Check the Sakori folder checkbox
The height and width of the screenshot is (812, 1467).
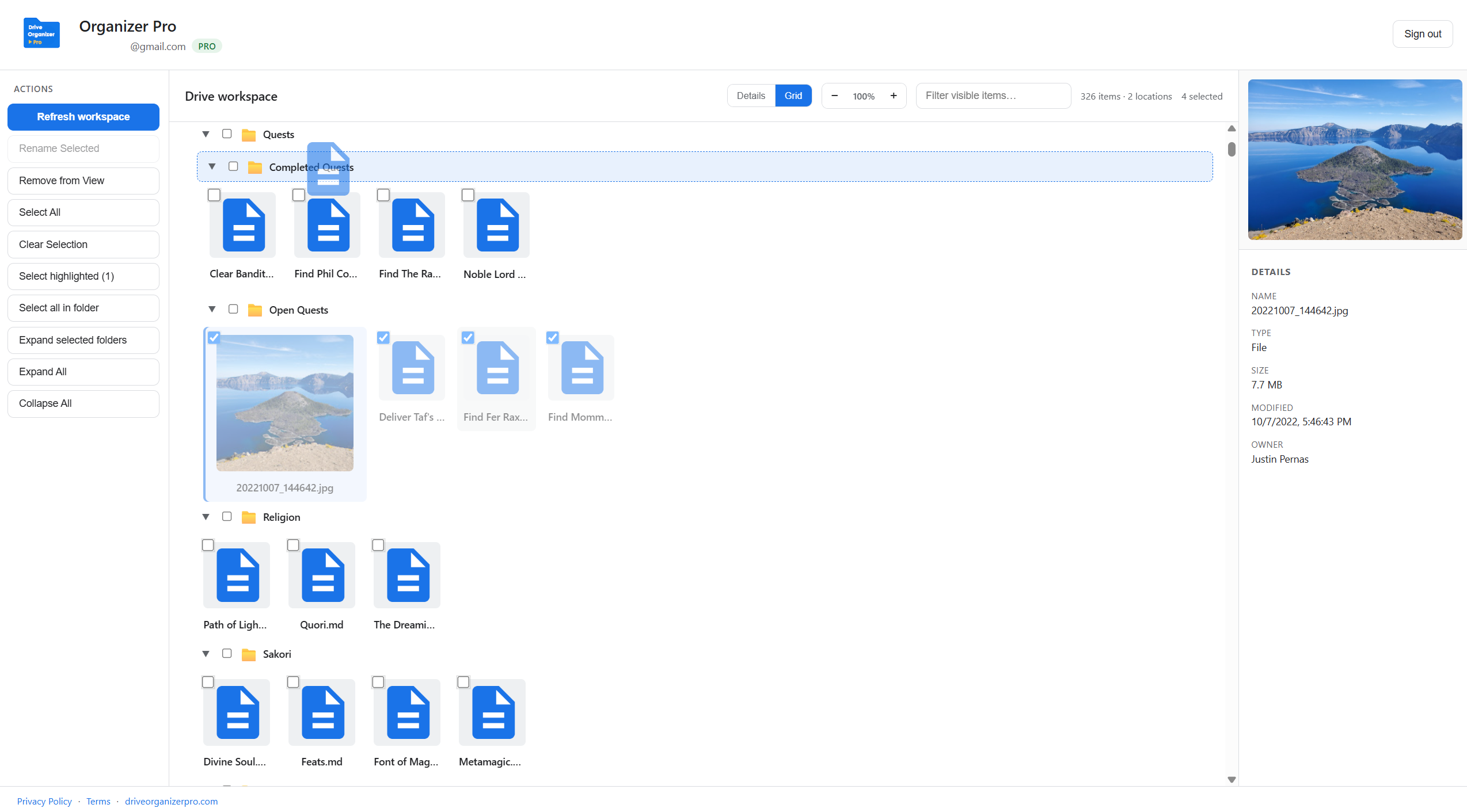(227, 653)
